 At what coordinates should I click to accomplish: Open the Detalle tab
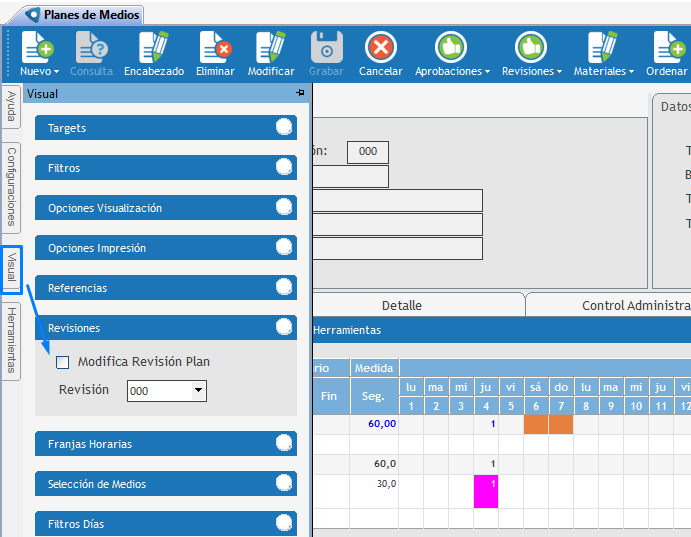point(402,305)
